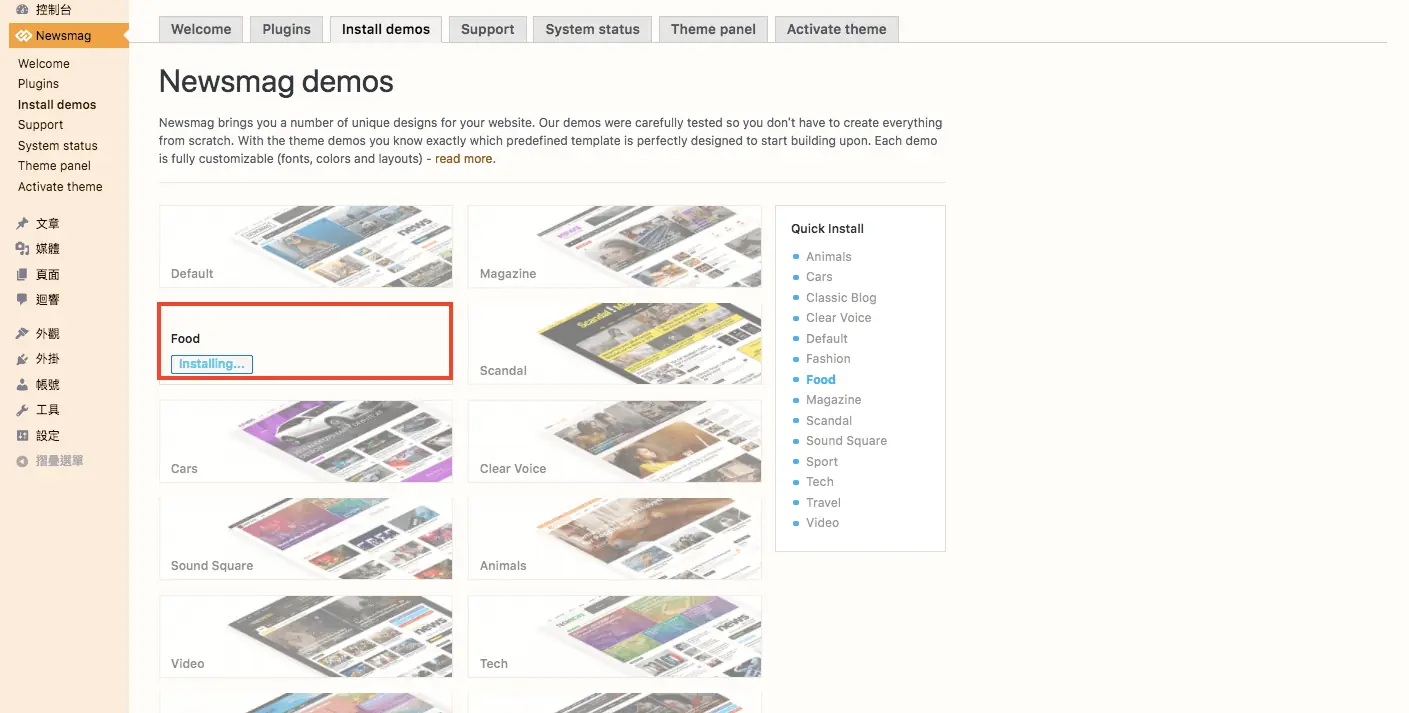
Task: Select the Video demo thumbnail
Action: pyautogui.click(x=306, y=636)
